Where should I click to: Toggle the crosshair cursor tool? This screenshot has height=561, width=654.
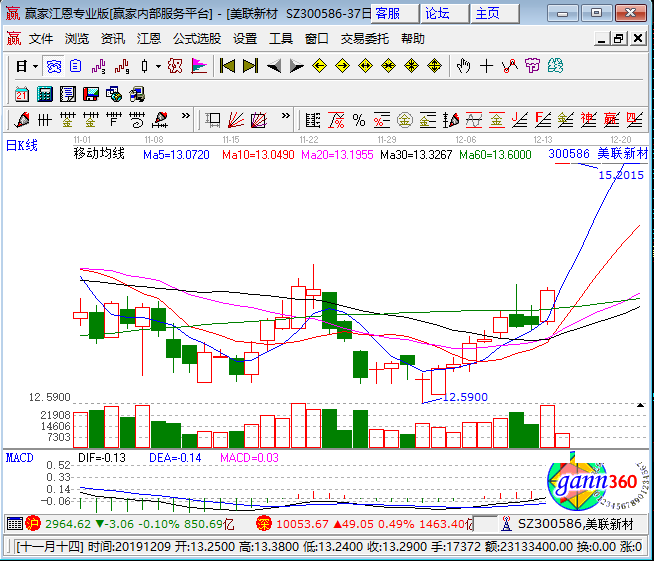(486, 66)
